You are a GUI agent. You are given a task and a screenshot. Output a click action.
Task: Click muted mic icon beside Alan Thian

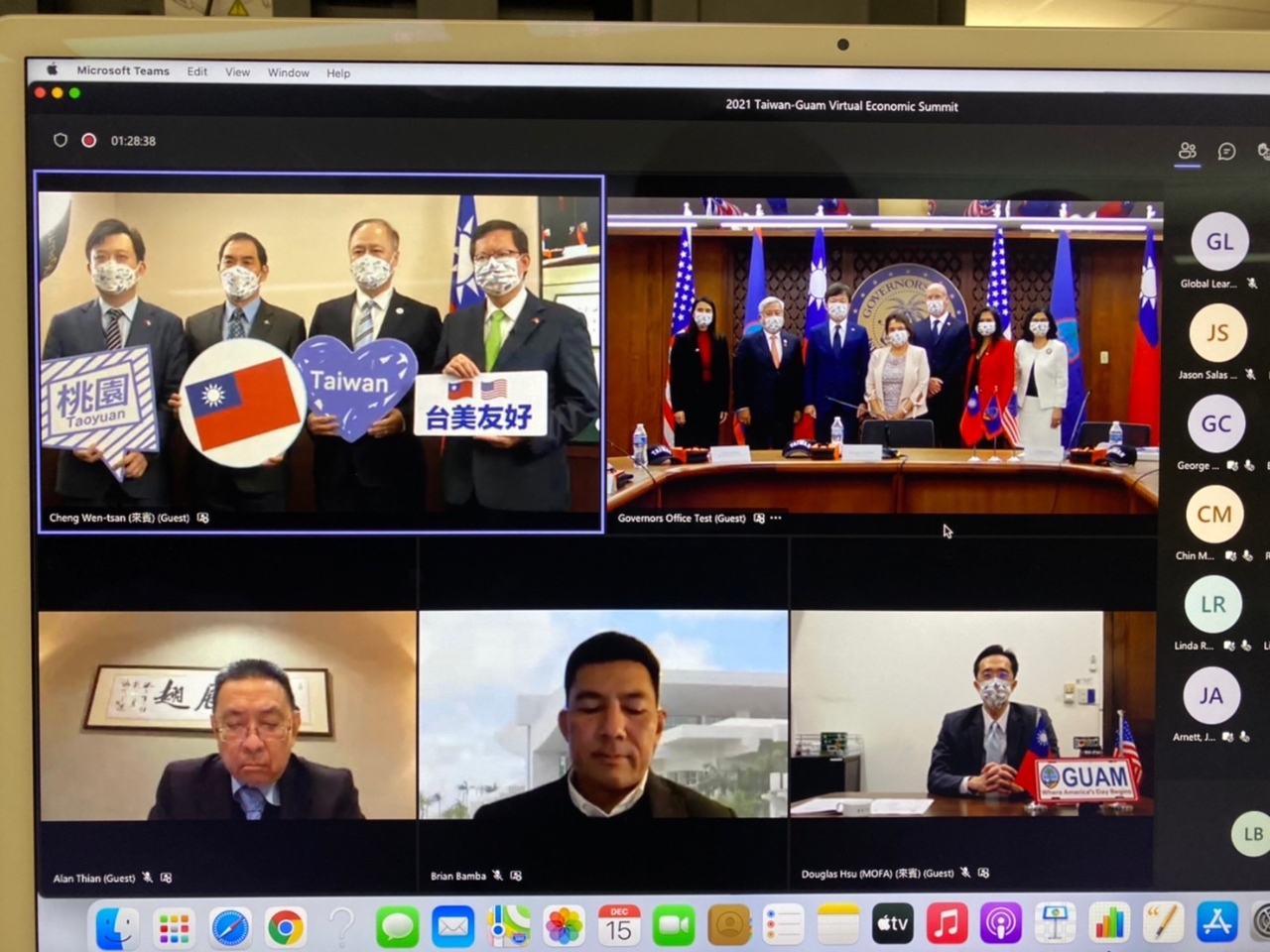(x=148, y=878)
